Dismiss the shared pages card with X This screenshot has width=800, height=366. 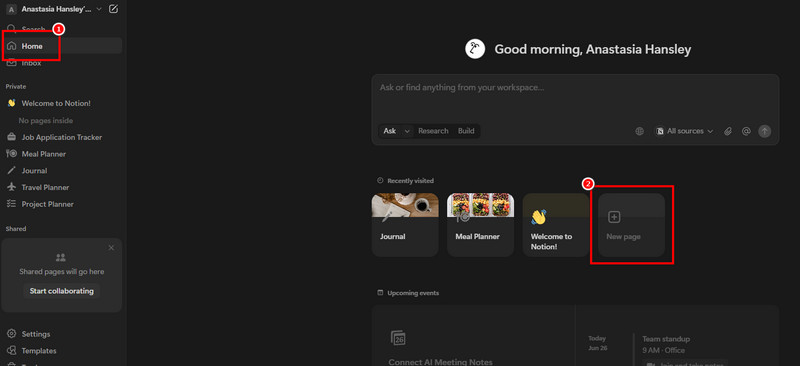click(x=111, y=248)
